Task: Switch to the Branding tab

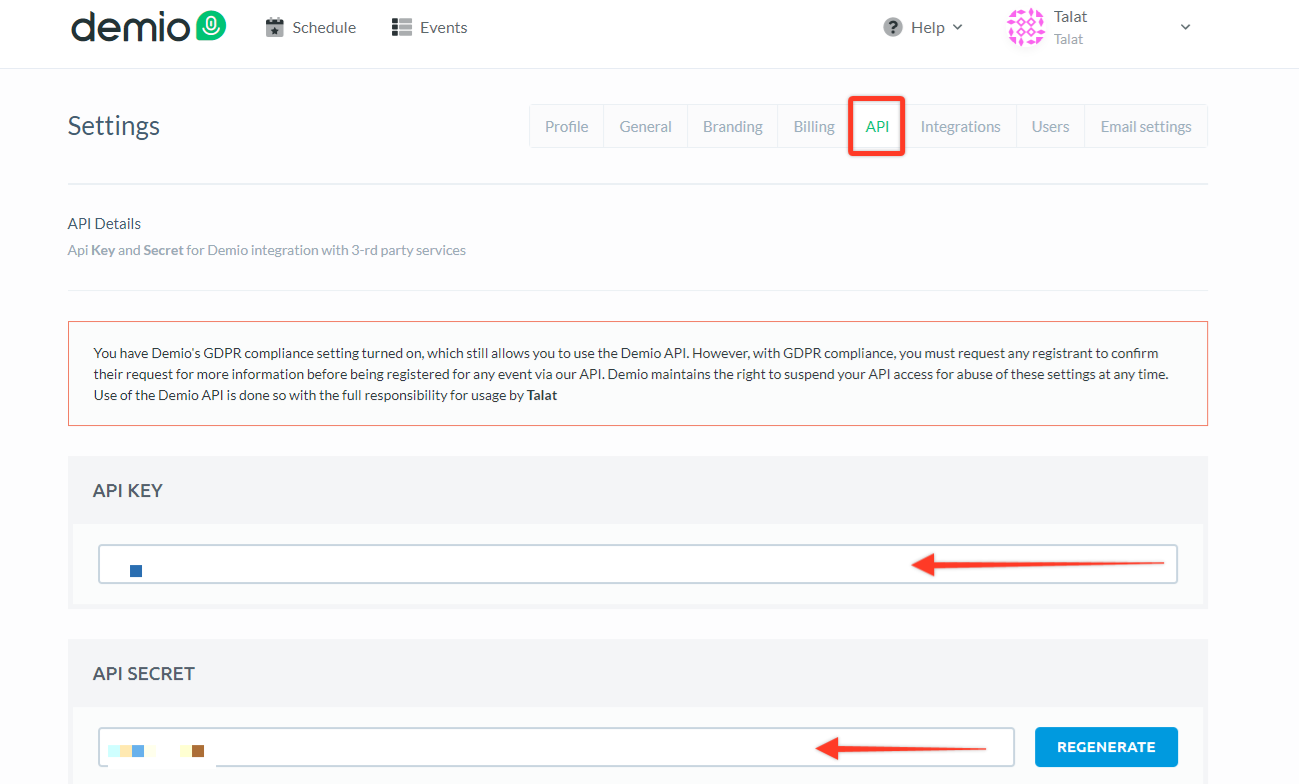Action: [732, 126]
